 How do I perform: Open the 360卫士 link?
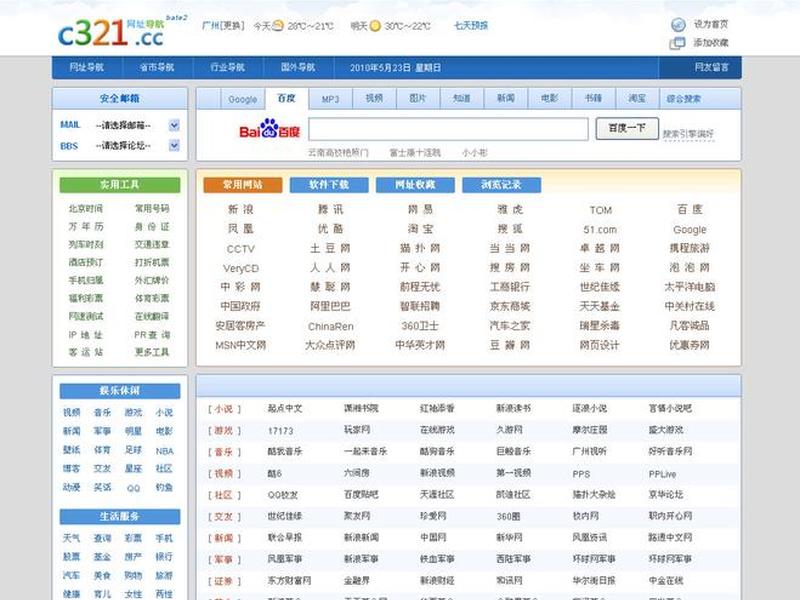(420, 326)
